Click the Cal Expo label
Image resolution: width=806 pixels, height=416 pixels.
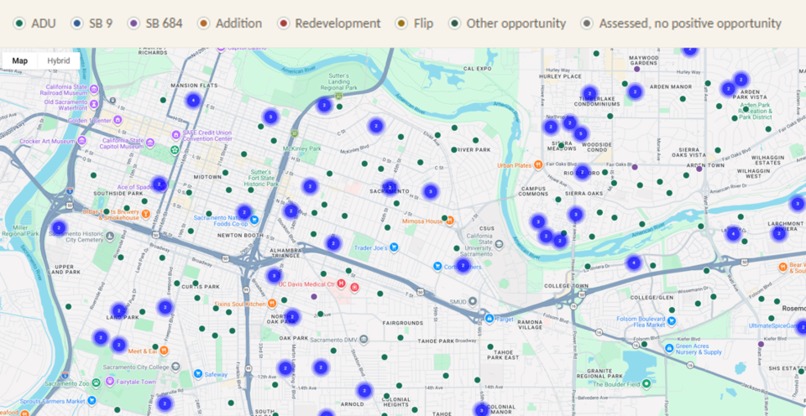click(x=477, y=68)
